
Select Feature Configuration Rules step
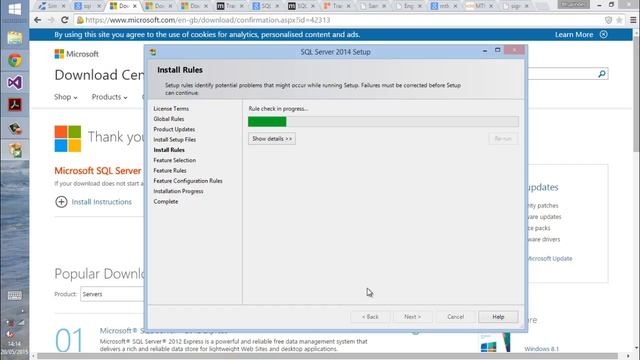pos(188,181)
